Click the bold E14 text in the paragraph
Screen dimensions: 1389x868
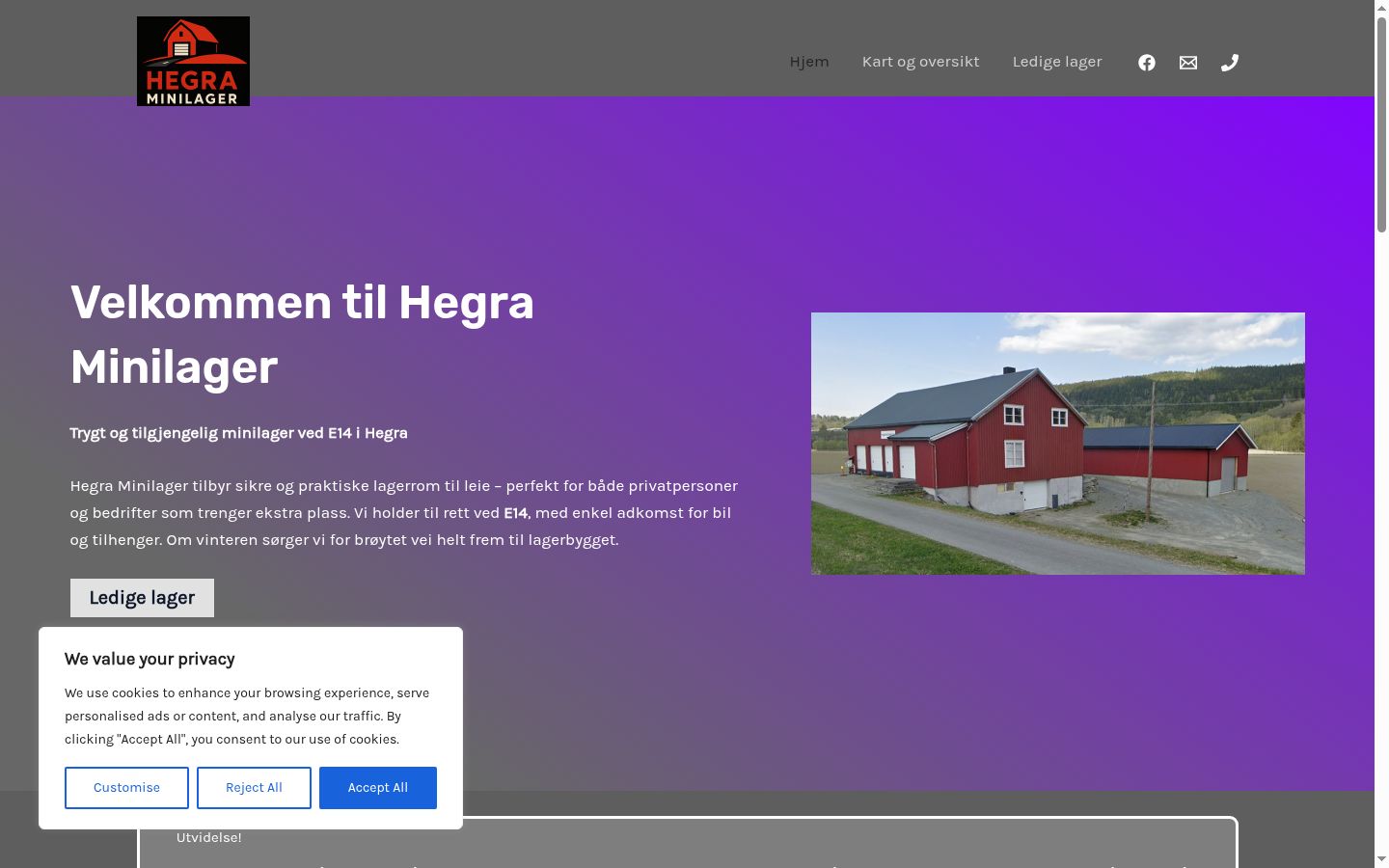(x=517, y=513)
